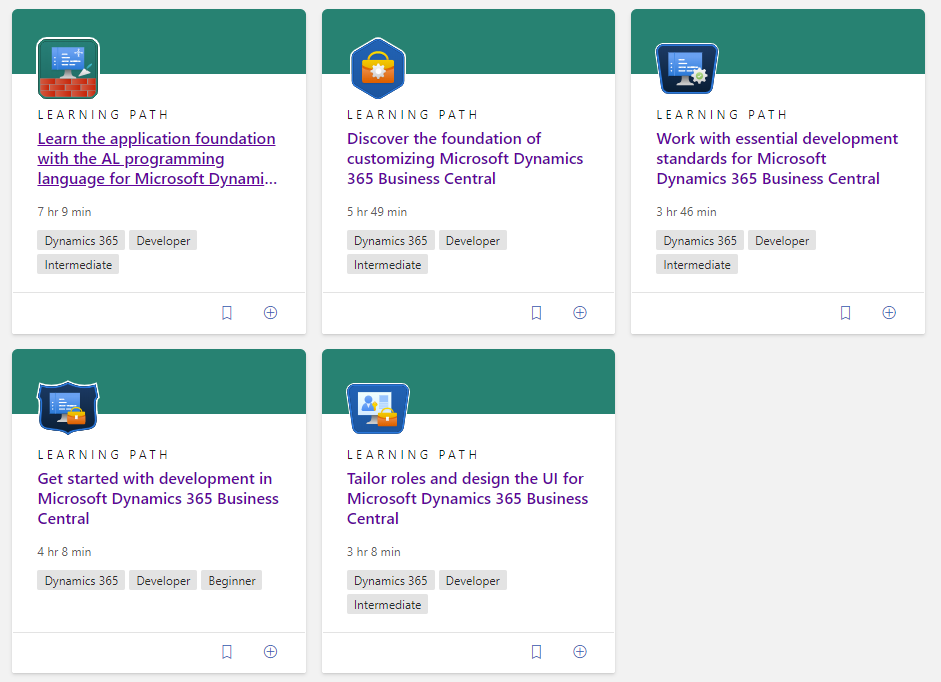Image resolution: width=941 pixels, height=682 pixels.
Task: Click Intermediate tag on 'Tailor roles' card
Action: [x=388, y=605]
